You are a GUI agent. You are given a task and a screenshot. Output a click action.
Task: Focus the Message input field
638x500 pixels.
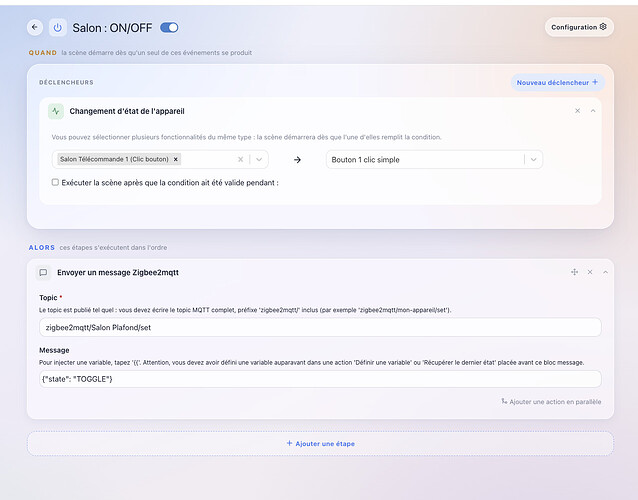[x=320, y=379]
